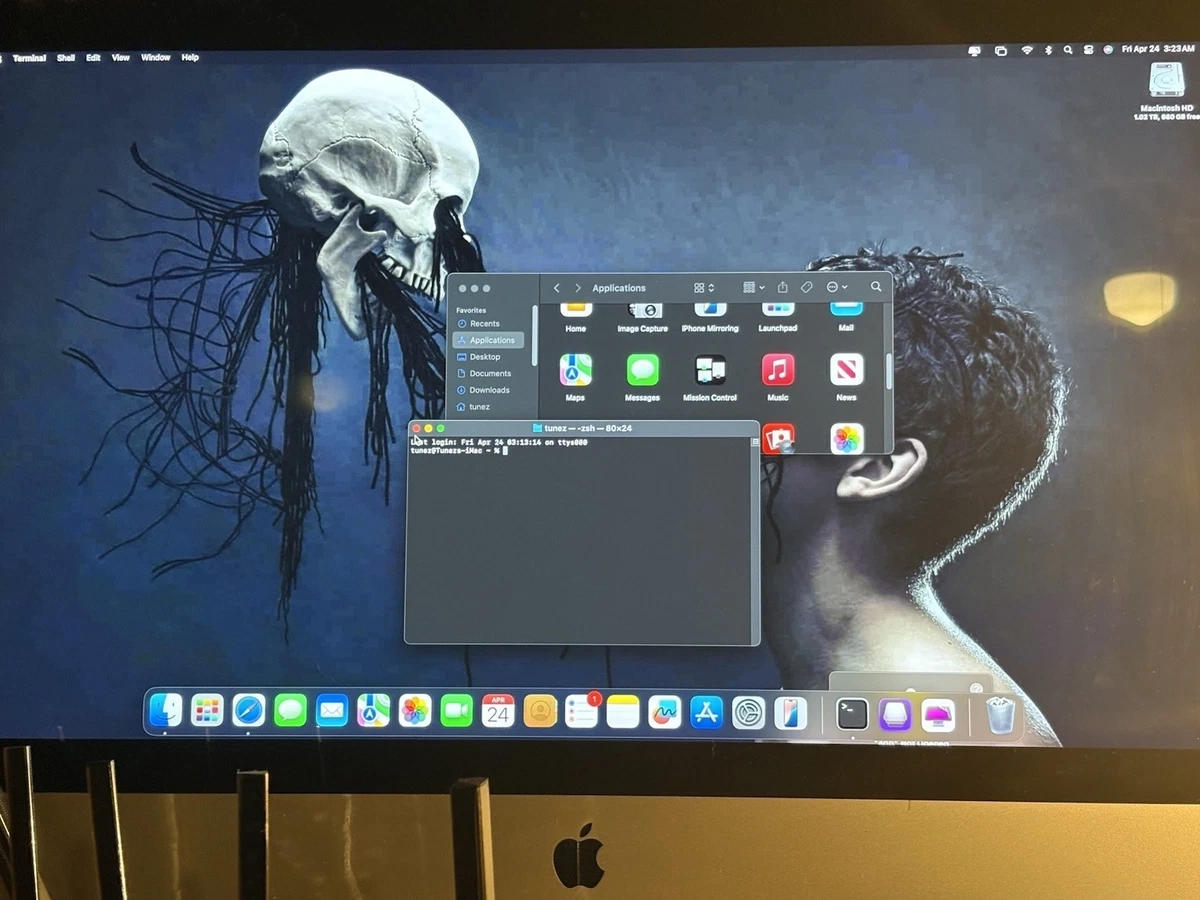1200x900 pixels.
Task: Open Reminders with badge in Dock
Action: tap(582, 711)
